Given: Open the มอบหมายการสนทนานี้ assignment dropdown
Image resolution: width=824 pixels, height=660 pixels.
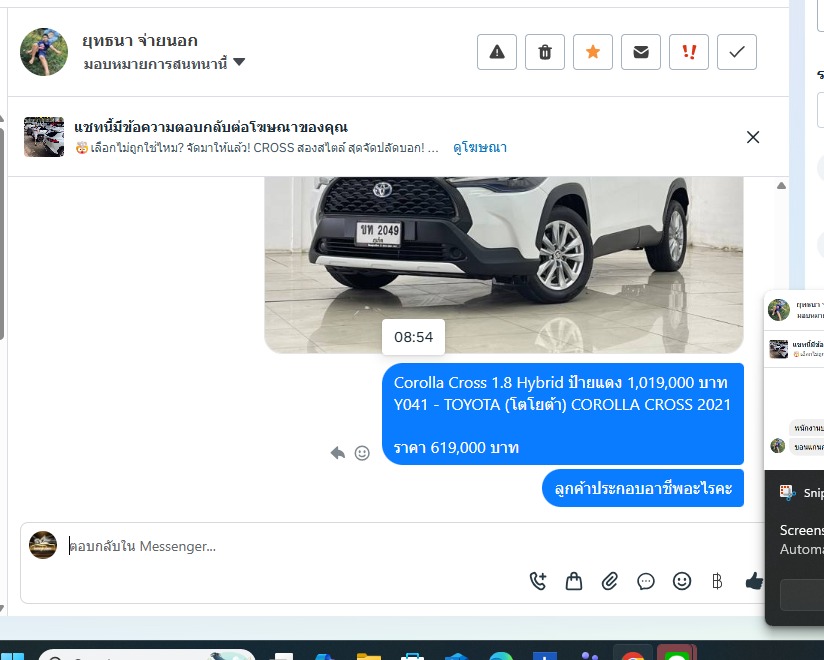Looking at the screenshot, I should tap(164, 64).
